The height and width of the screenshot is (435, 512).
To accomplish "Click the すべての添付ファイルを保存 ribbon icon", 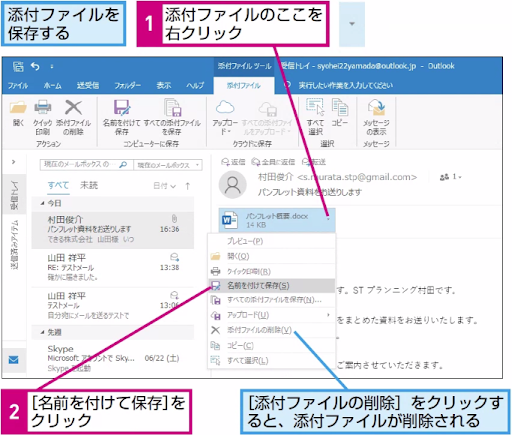I will point(172,108).
